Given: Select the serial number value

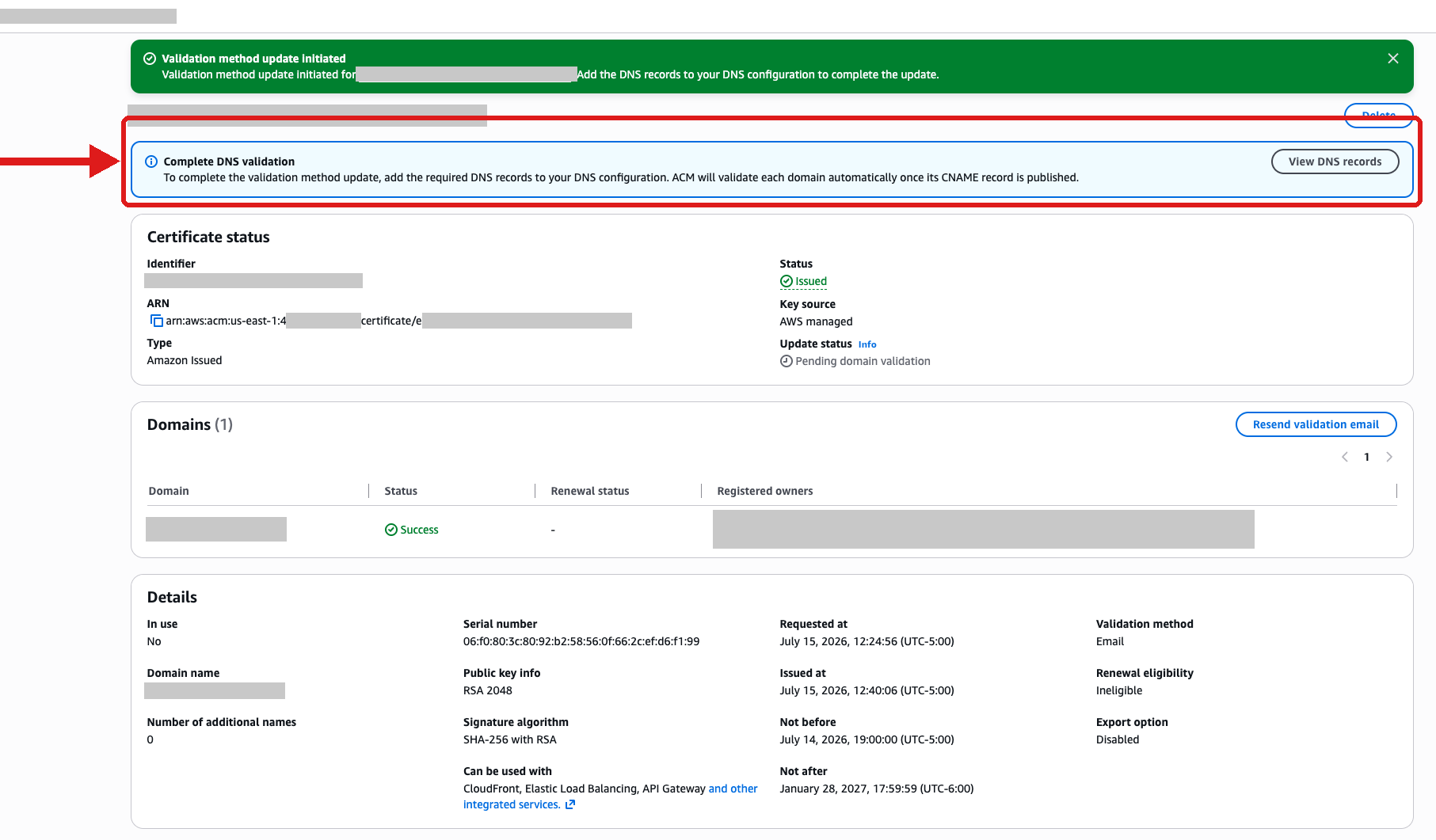Looking at the screenshot, I should [x=581, y=641].
